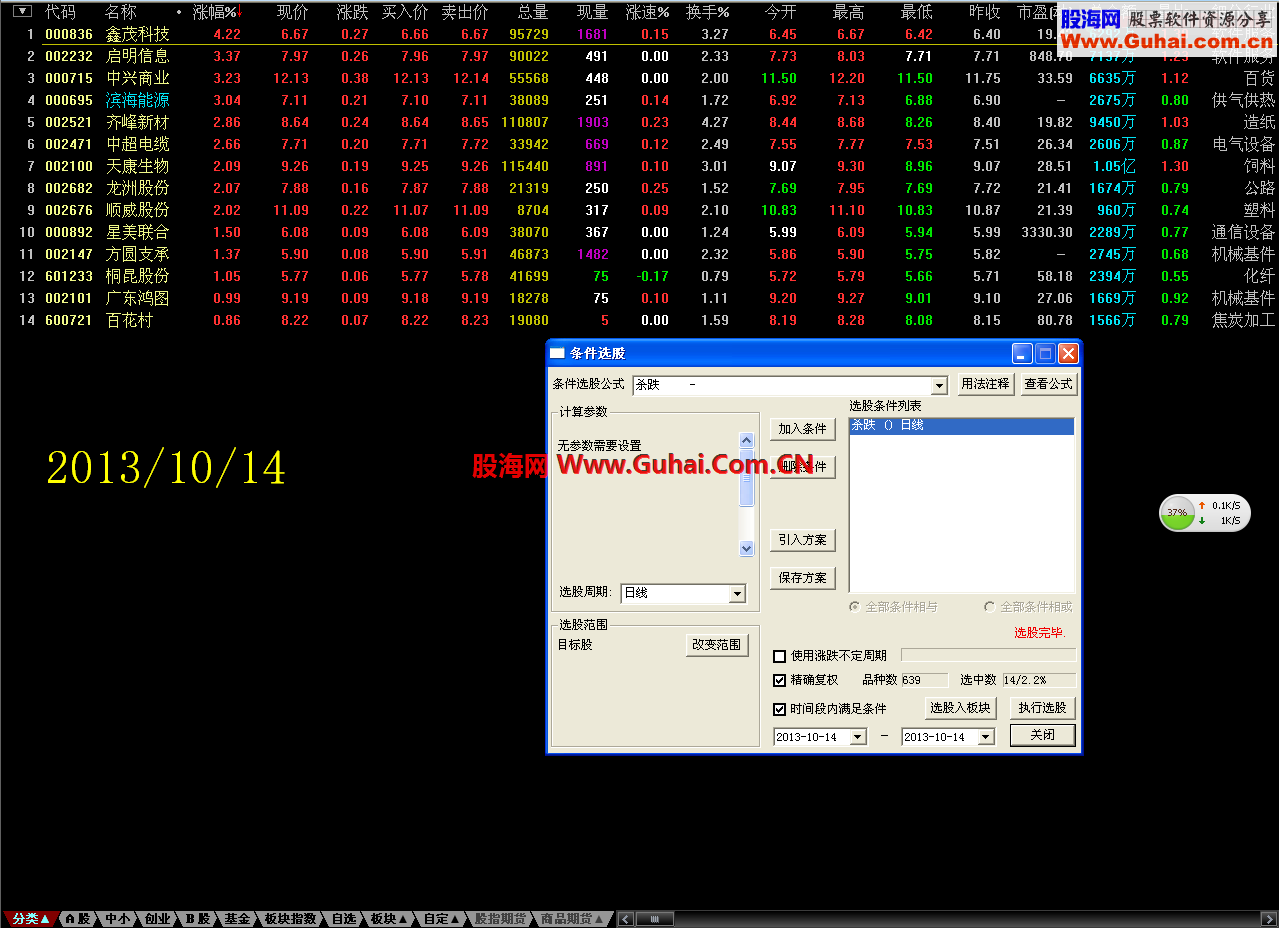Click the 加入条件 button
The height and width of the screenshot is (928, 1279).
click(x=803, y=429)
